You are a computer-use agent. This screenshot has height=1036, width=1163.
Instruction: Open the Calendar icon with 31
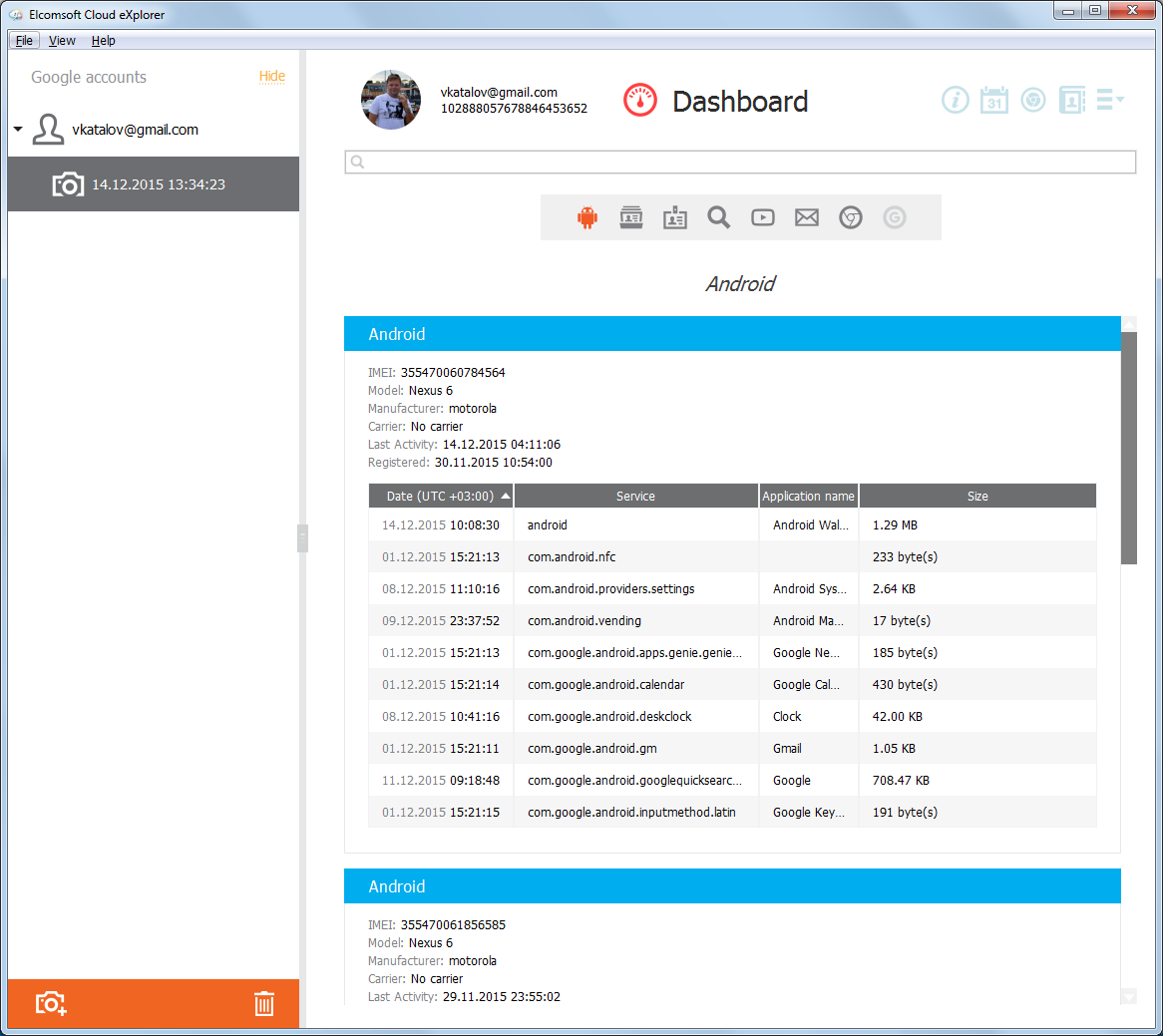pyautogui.click(x=993, y=100)
